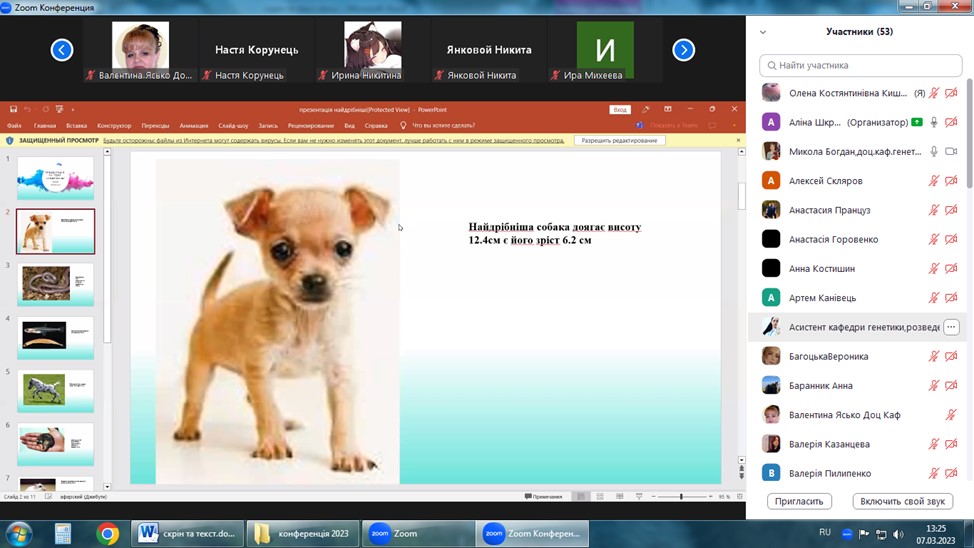Type in the Найти участника search field

(860, 66)
